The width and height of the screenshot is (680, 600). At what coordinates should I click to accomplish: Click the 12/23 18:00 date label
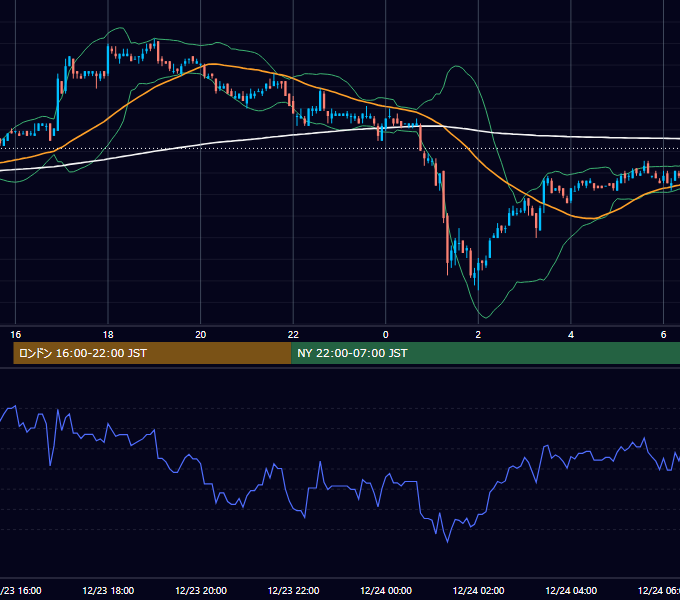click(x=108, y=590)
